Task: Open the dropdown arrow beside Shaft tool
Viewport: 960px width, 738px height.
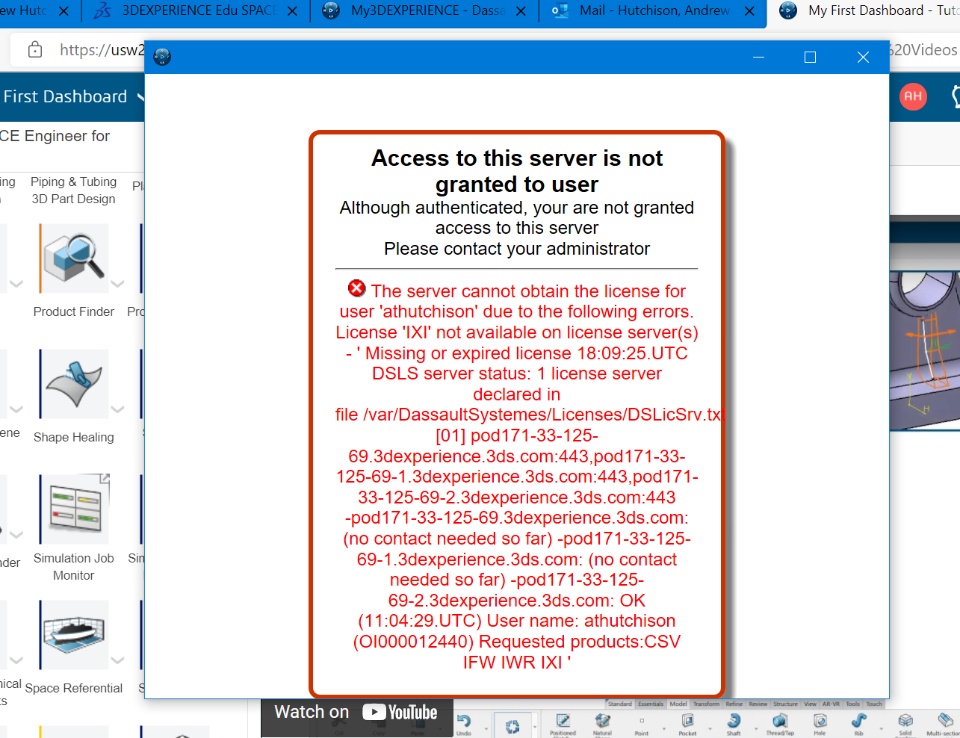Action: click(756, 728)
